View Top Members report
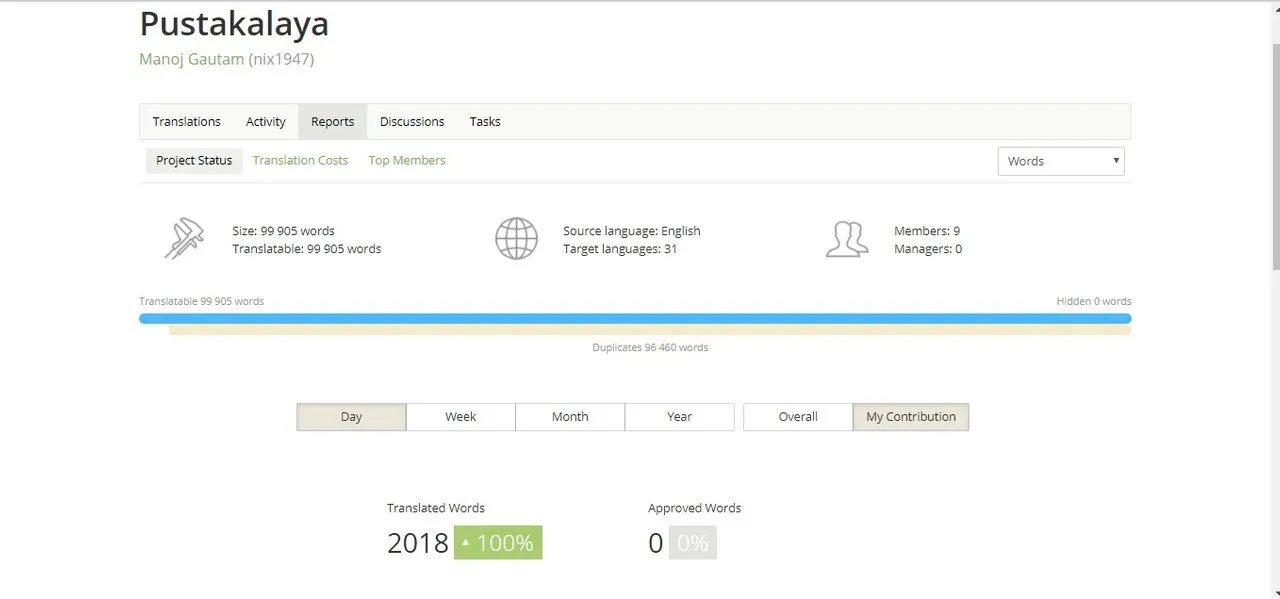Image resolution: width=1280 pixels, height=599 pixels. (x=407, y=161)
